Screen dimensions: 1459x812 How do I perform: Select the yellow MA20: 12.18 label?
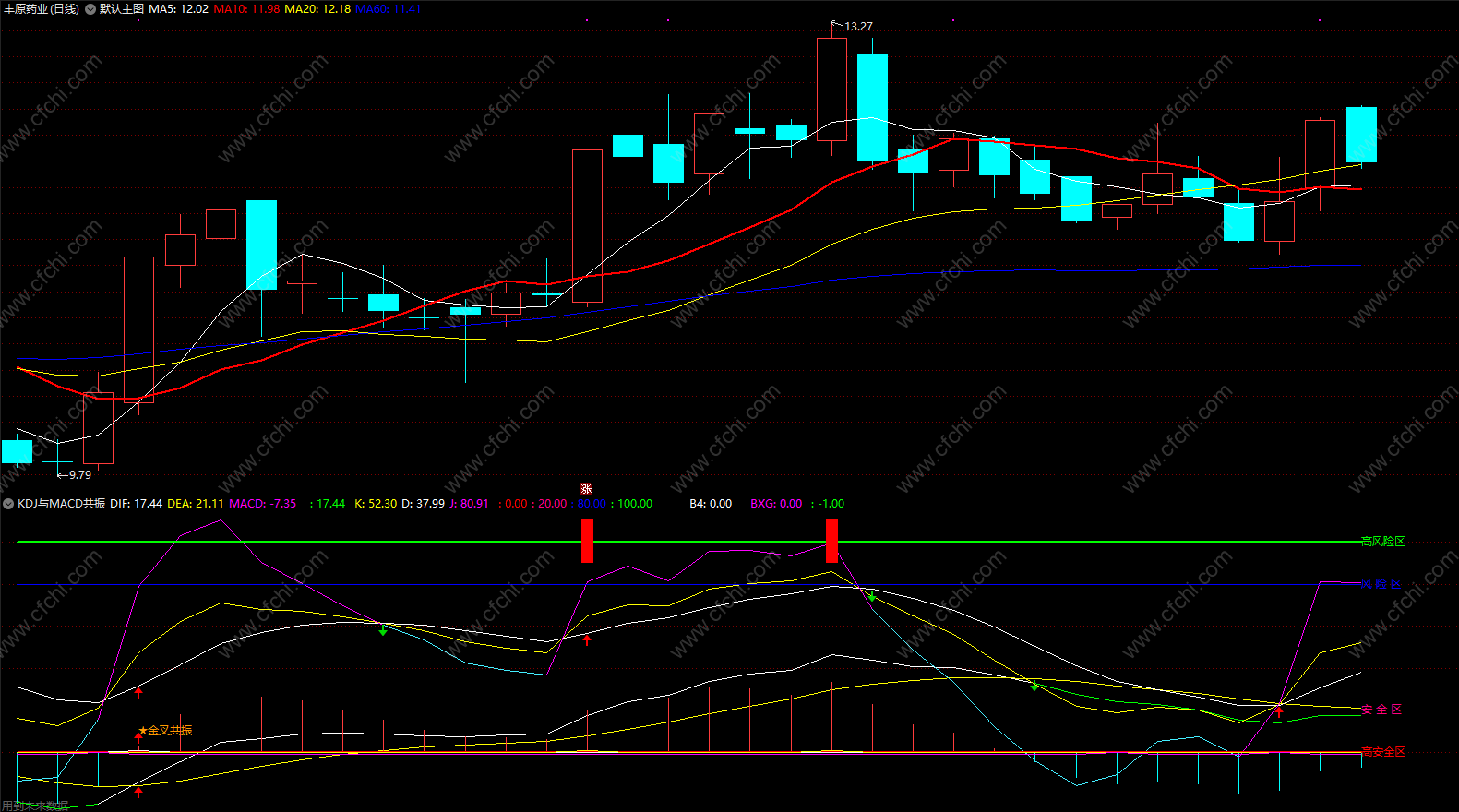(x=317, y=9)
